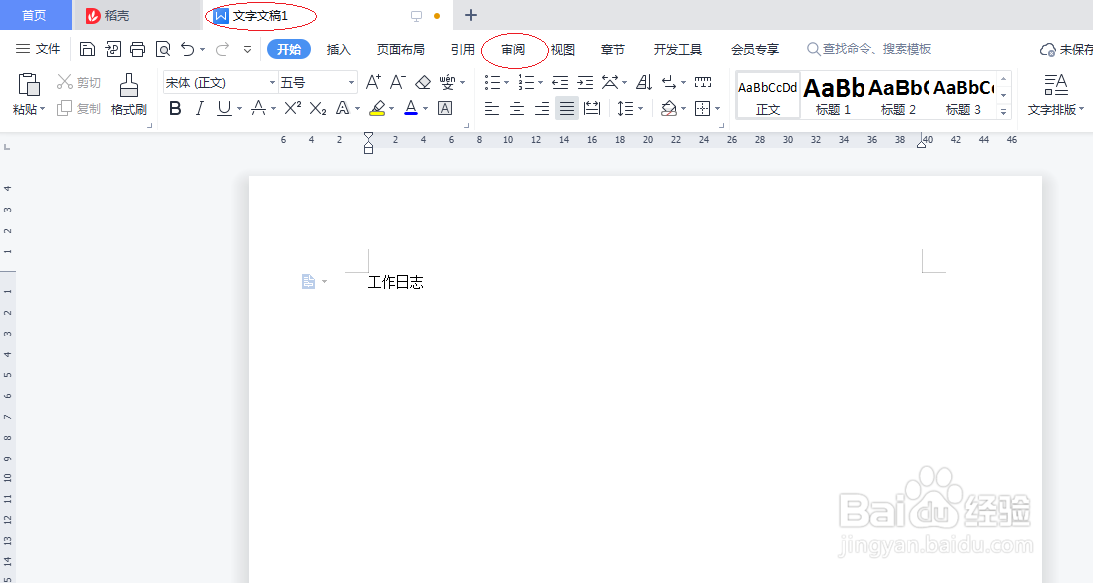Click the shading paint bucket
This screenshot has height=583, width=1093.
pyautogui.click(x=668, y=108)
